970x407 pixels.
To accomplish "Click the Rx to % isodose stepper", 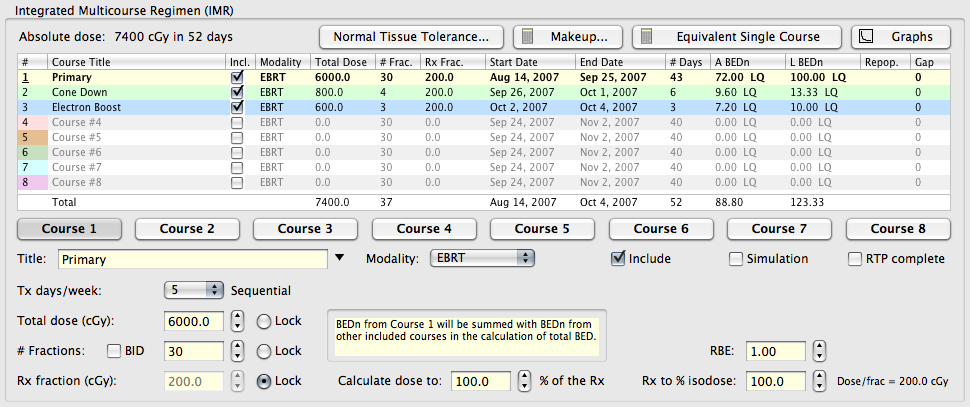I will (819, 381).
